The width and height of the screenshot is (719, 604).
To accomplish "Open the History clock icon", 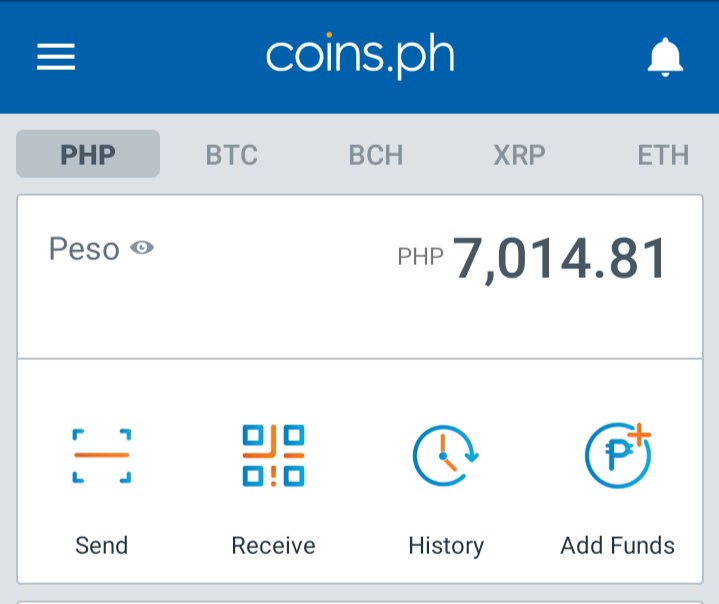I will click(x=445, y=455).
